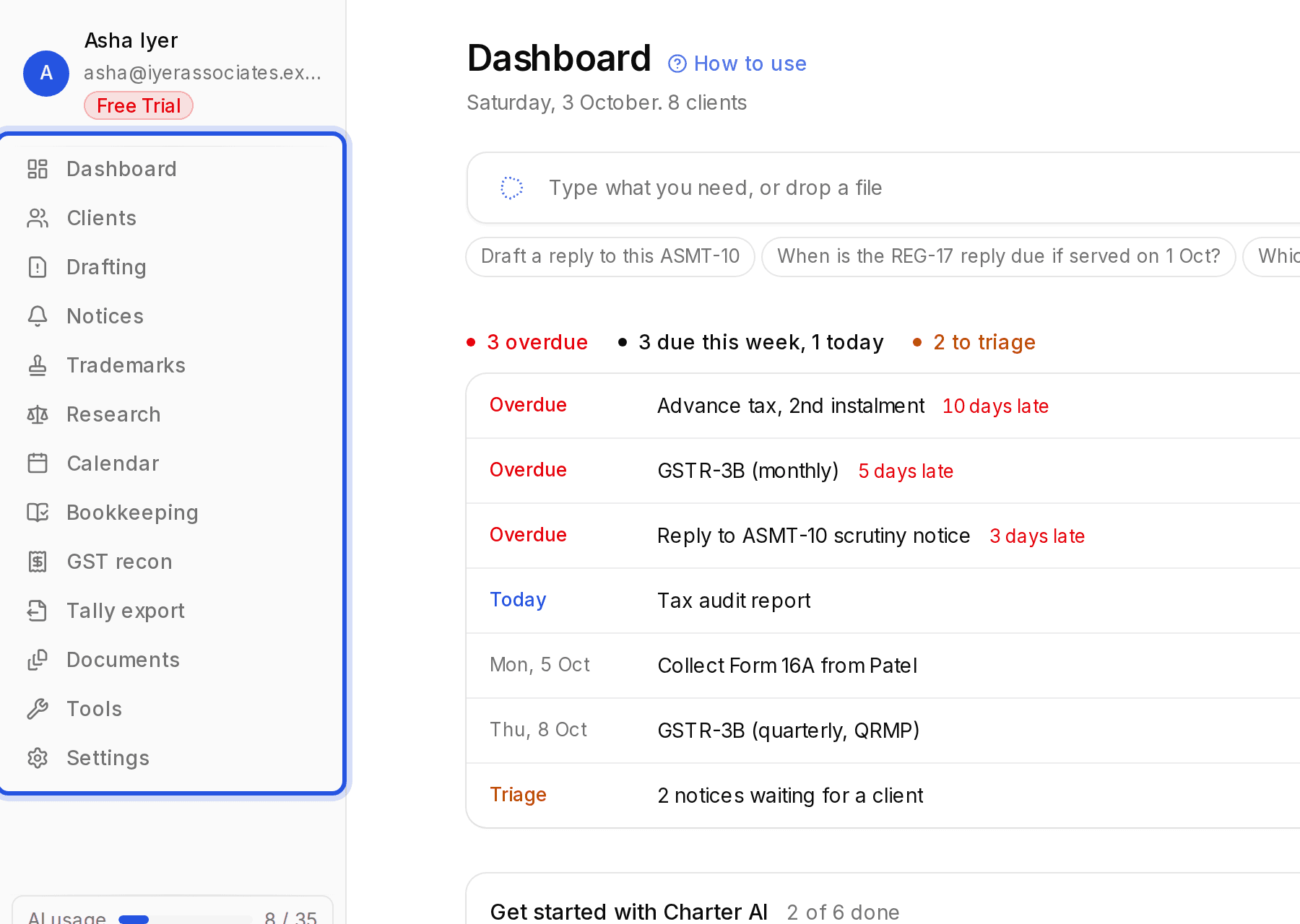Select Tally export in navigation
The width and height of the screenshot is (1300, 924).
[173, 611]
